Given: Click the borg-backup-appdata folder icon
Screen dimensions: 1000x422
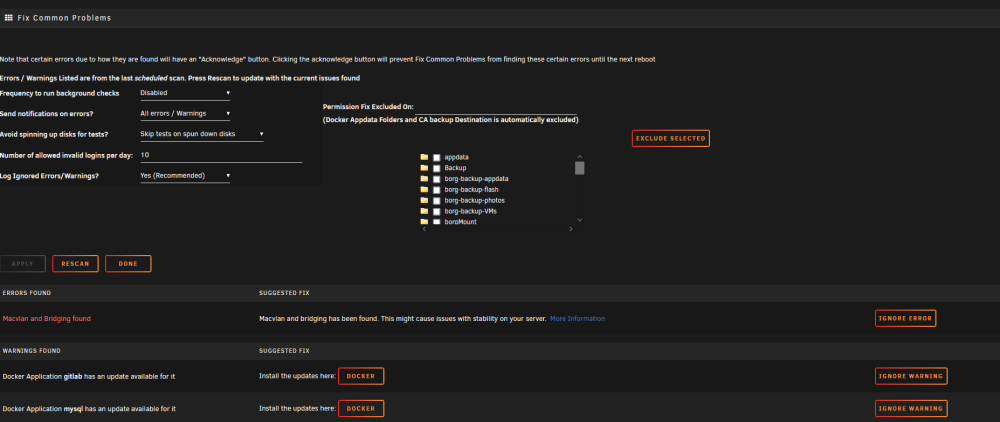Looking at the screenshot, I should click(424, 178).
